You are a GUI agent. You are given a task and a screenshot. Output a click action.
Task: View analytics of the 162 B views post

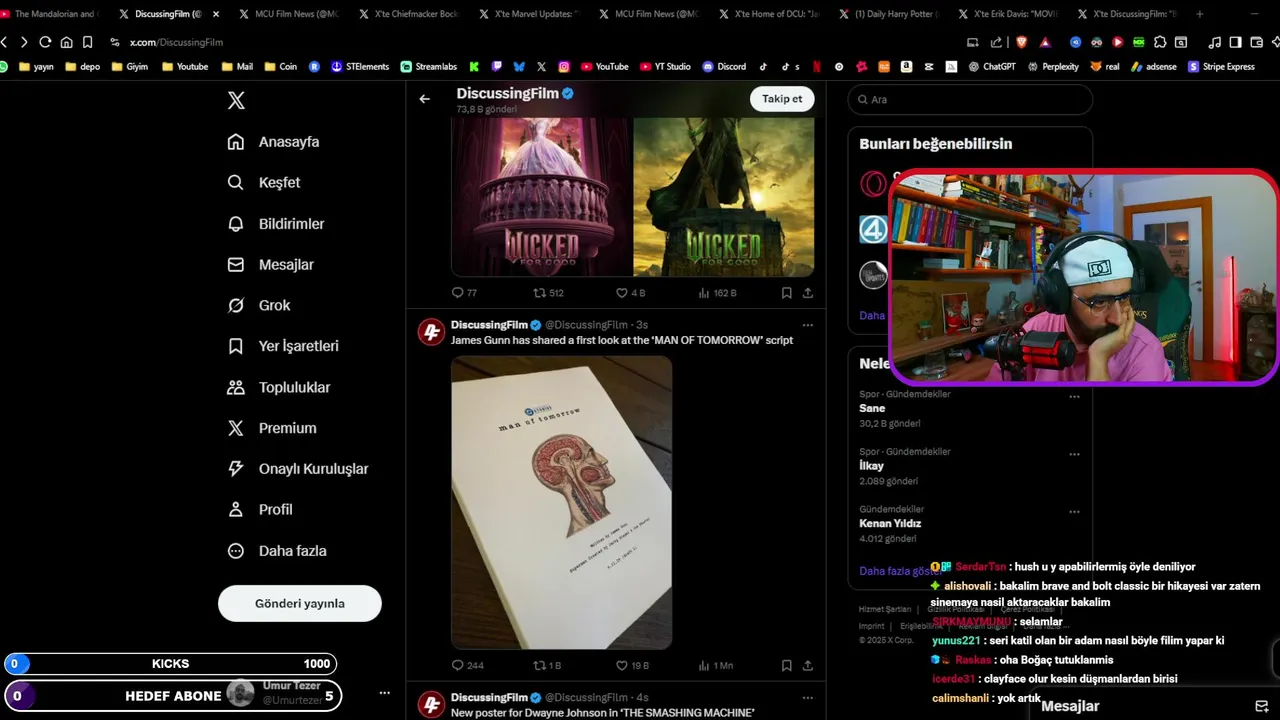pyautogui.click(x=717, y=293)
